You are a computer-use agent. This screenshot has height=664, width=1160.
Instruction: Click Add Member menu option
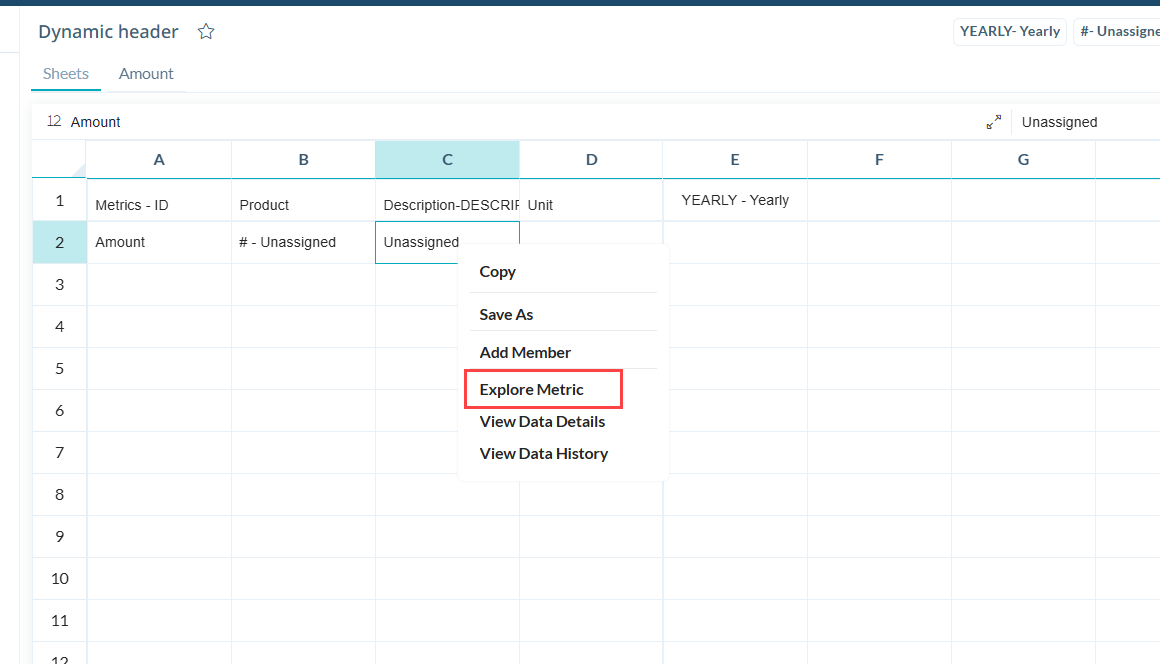[x=525, y=353]
